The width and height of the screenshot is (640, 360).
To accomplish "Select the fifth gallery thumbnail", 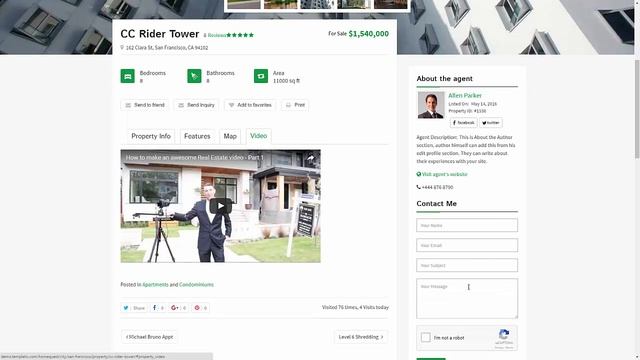I will (391, 4).
